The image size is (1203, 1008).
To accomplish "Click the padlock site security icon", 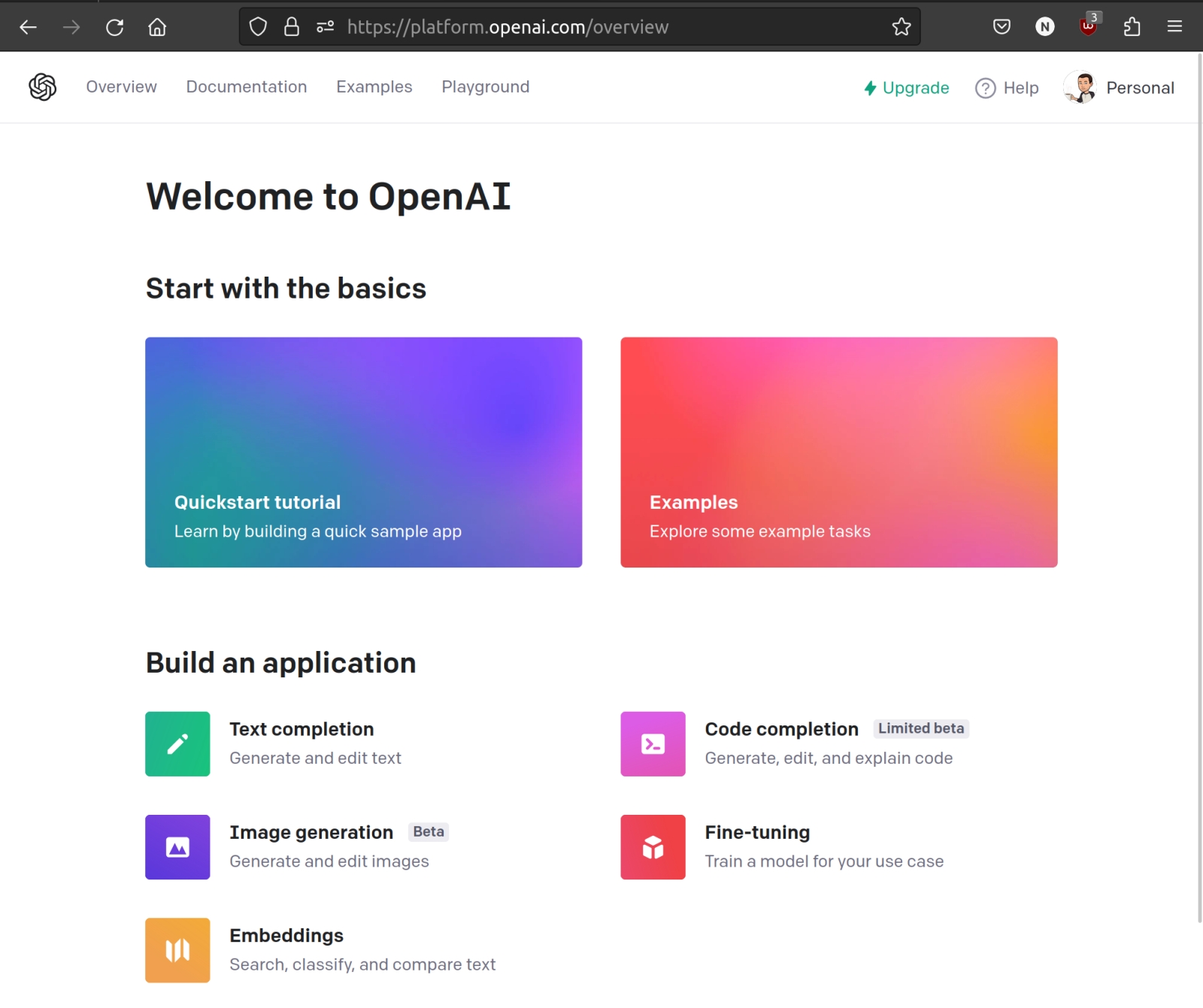I will (292, 27).
